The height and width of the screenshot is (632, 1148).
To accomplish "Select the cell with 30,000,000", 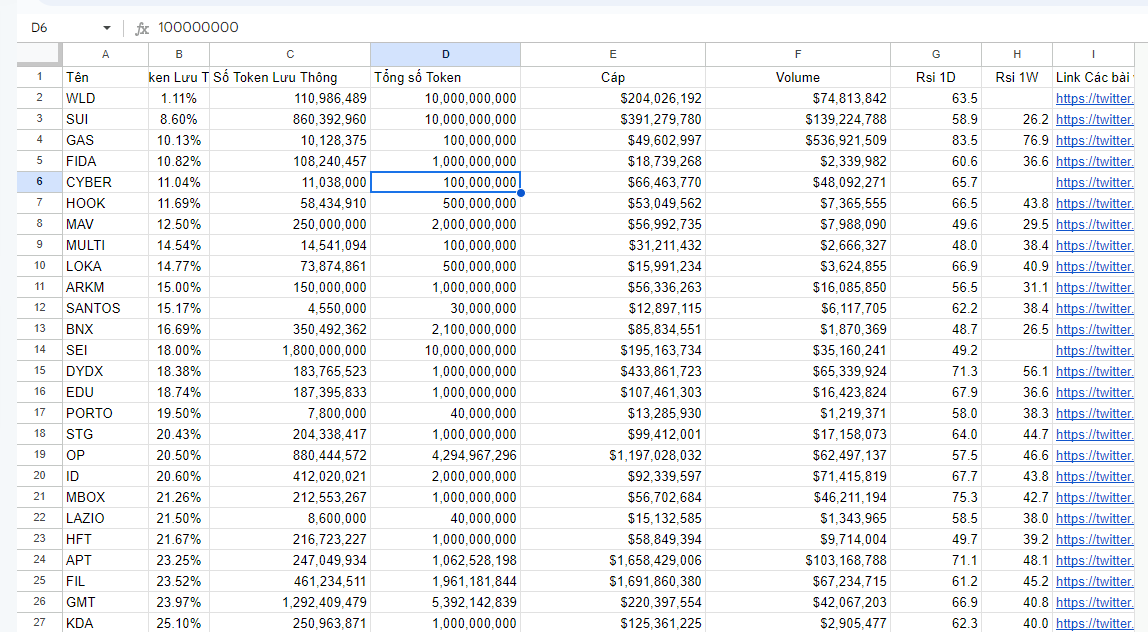I will tap(446, 308).
